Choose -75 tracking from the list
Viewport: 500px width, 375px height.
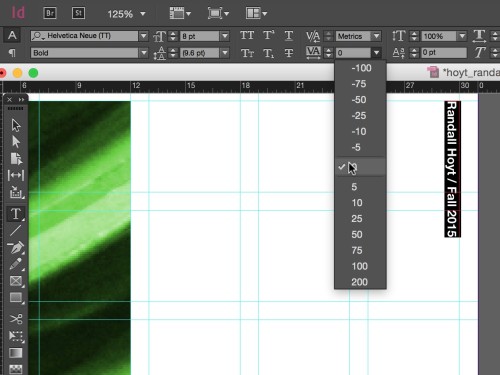point(360,84)
